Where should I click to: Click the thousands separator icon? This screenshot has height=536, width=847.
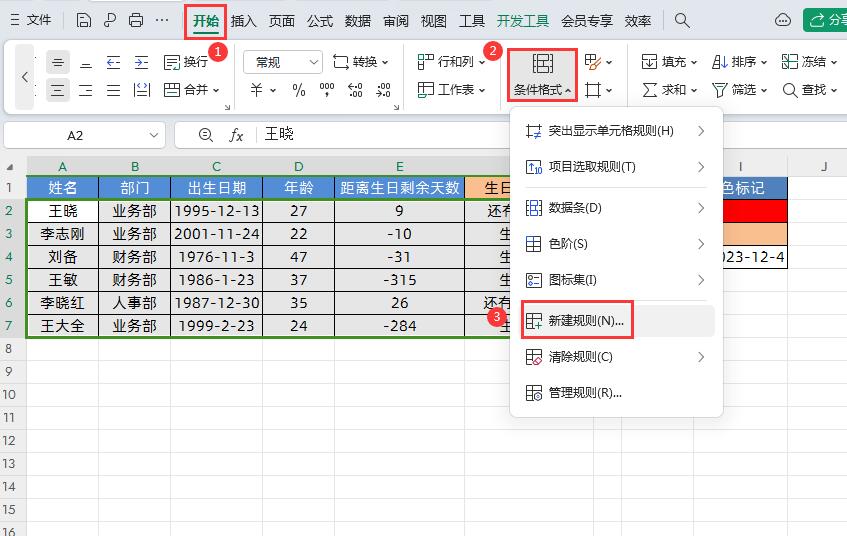pyautogui.click(x=326, y=90)
